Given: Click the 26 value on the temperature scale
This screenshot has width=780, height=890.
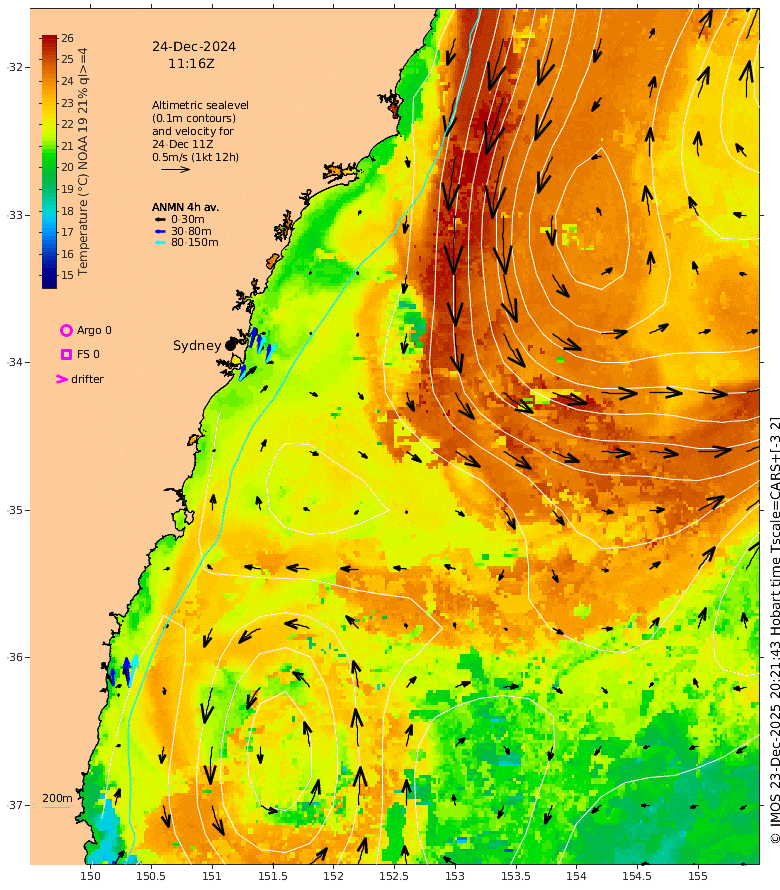Looking at the screenshot, I should (68, 38).
